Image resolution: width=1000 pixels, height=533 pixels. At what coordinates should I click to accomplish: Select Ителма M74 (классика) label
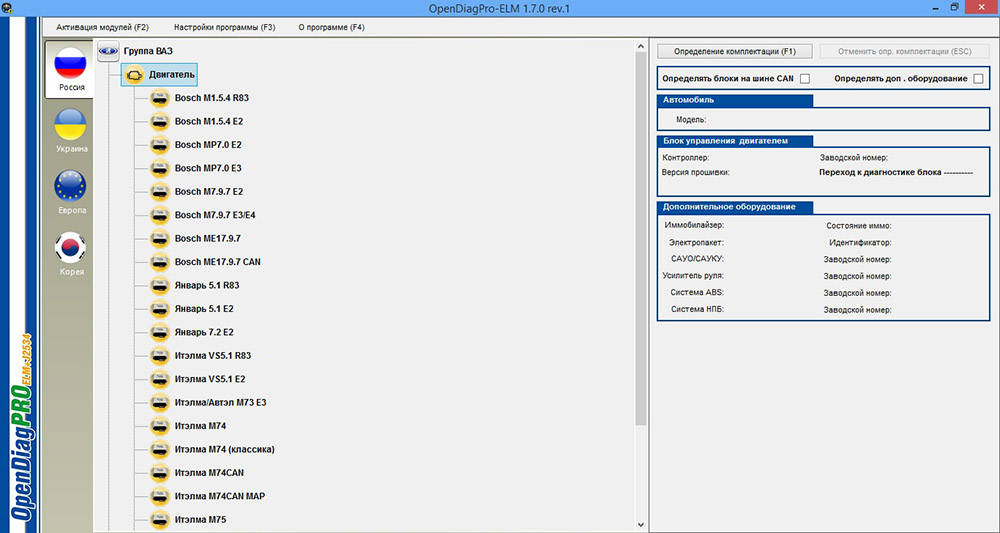(224, 449)
